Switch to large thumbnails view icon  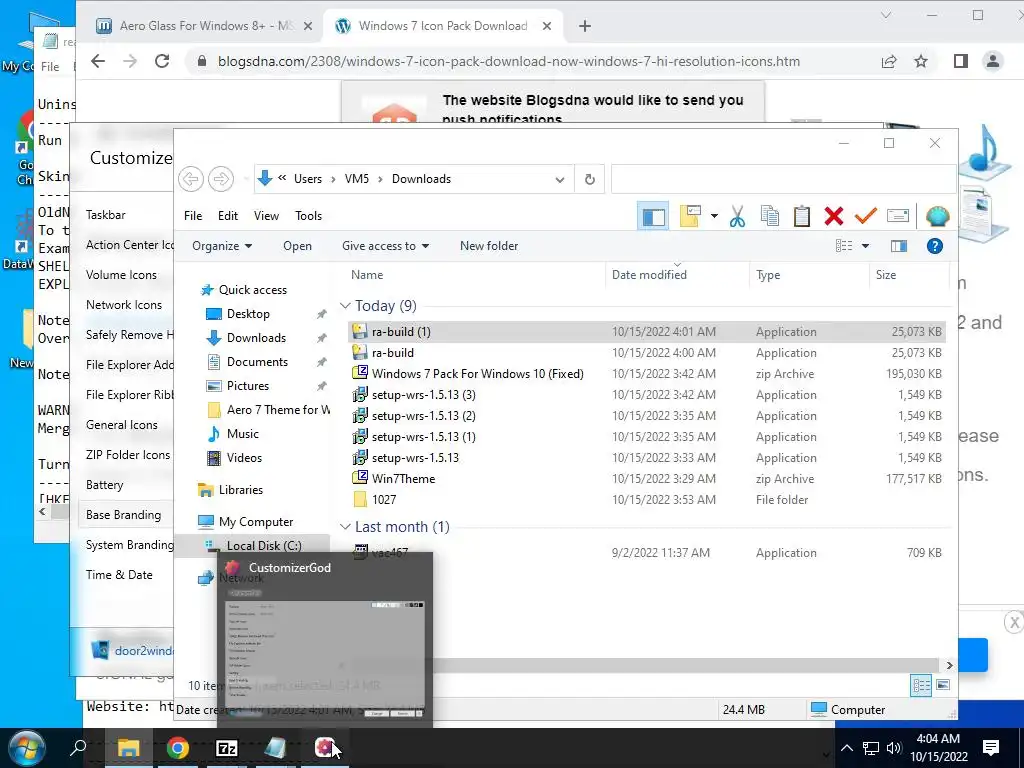point(942,685)
